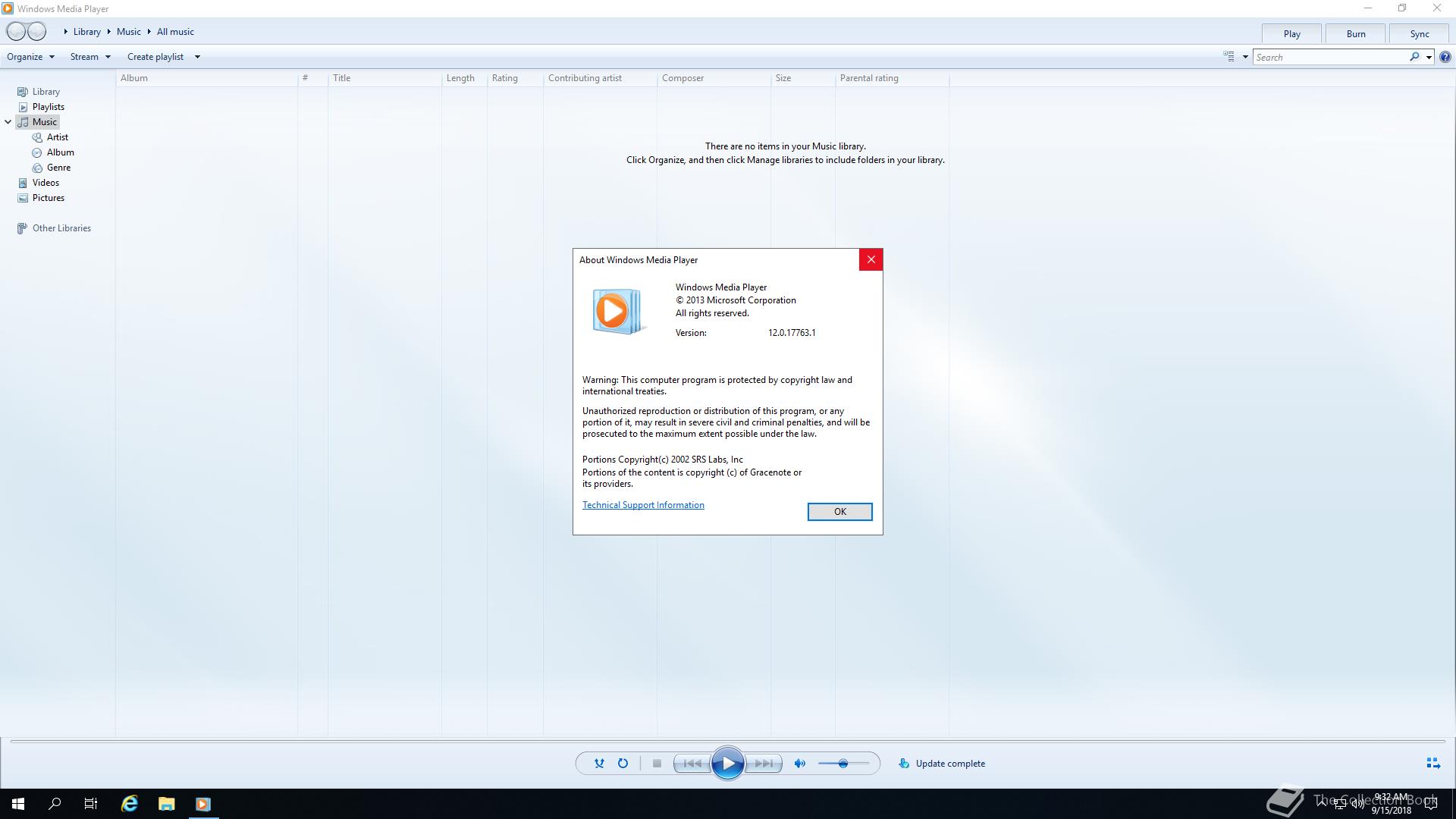Switch to the Burn tab

click(1356, 34)
